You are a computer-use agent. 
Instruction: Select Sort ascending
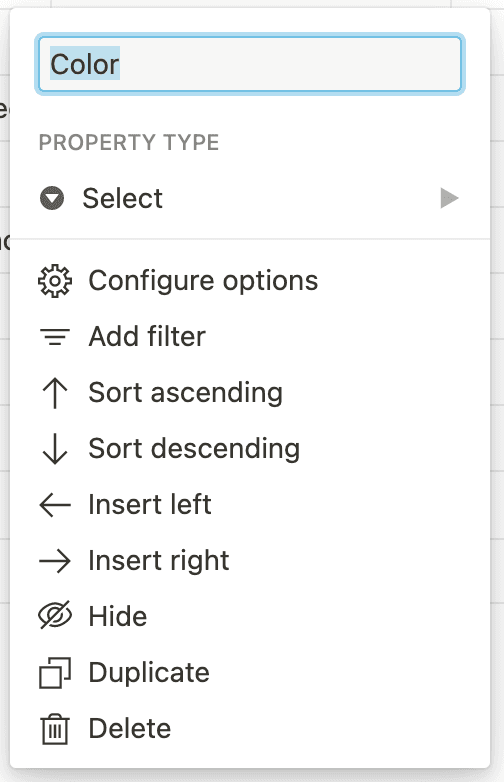[250, 393]
